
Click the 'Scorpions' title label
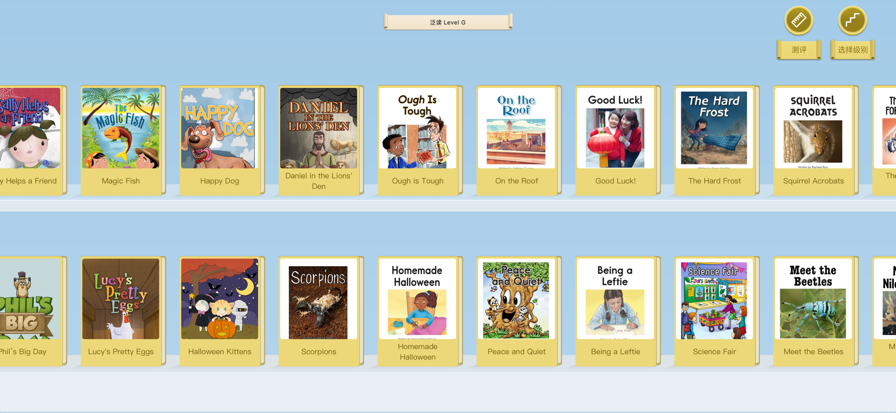coord(318,352)
